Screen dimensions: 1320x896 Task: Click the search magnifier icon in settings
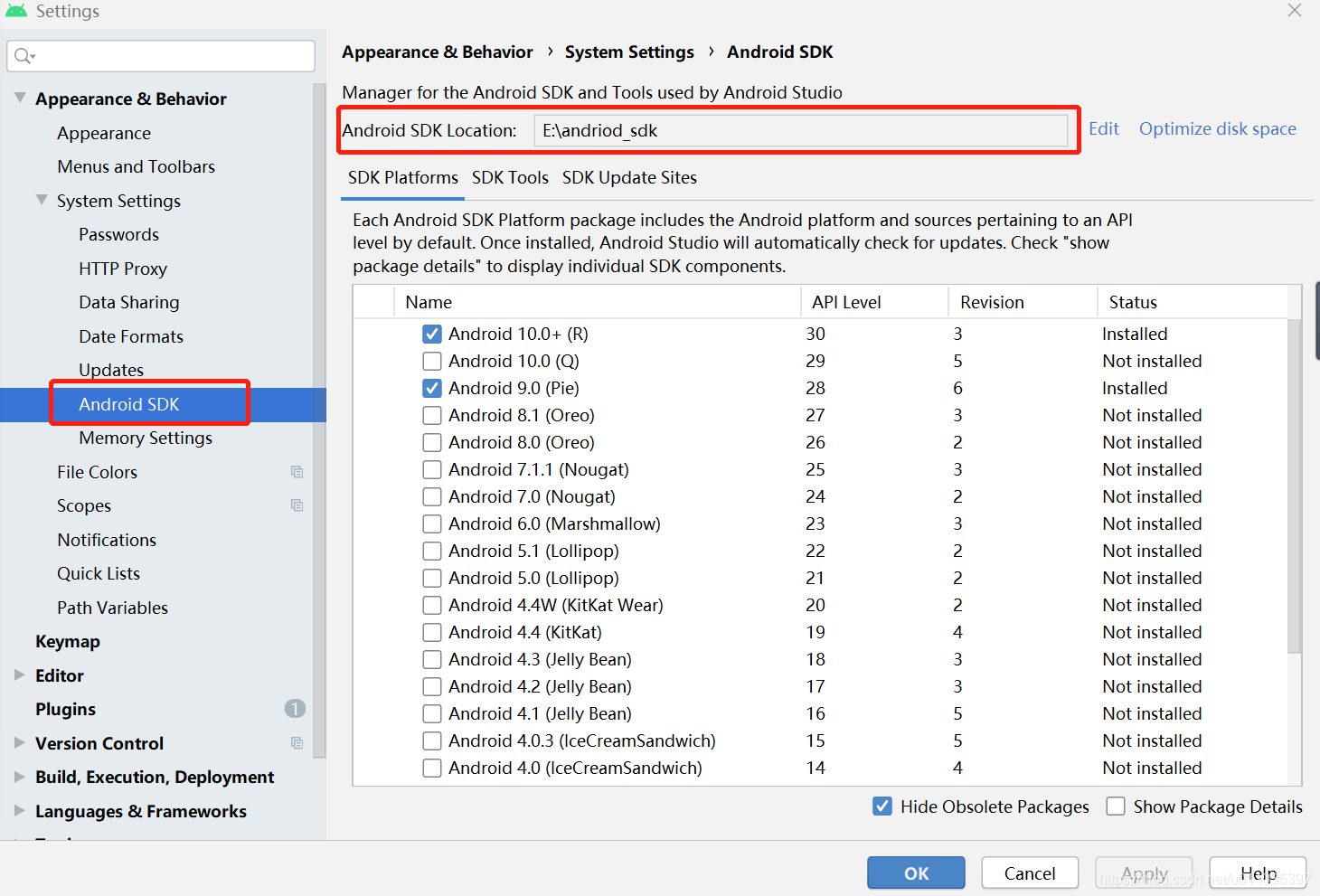24,56
